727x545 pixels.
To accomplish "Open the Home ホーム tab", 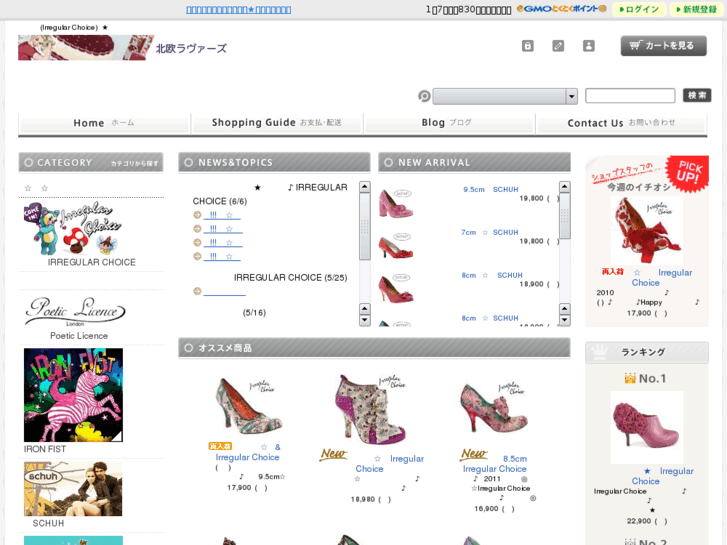I will point(104,123).
